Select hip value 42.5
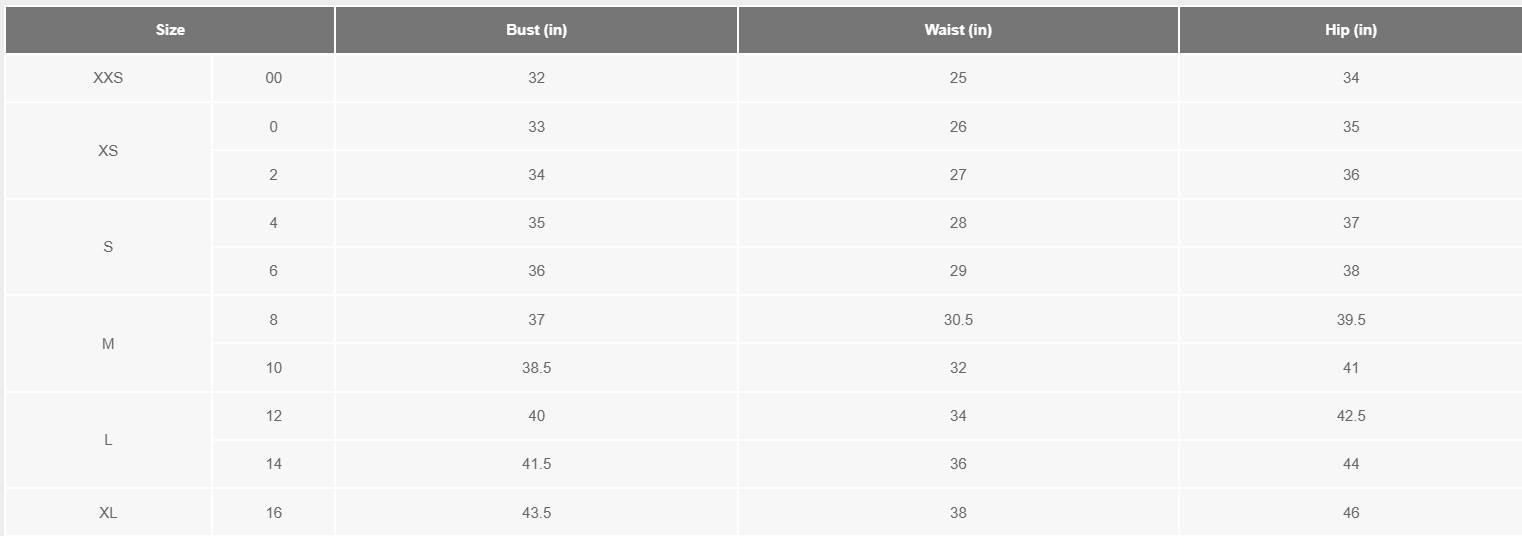1522x536 pixels. [1350, 416]
